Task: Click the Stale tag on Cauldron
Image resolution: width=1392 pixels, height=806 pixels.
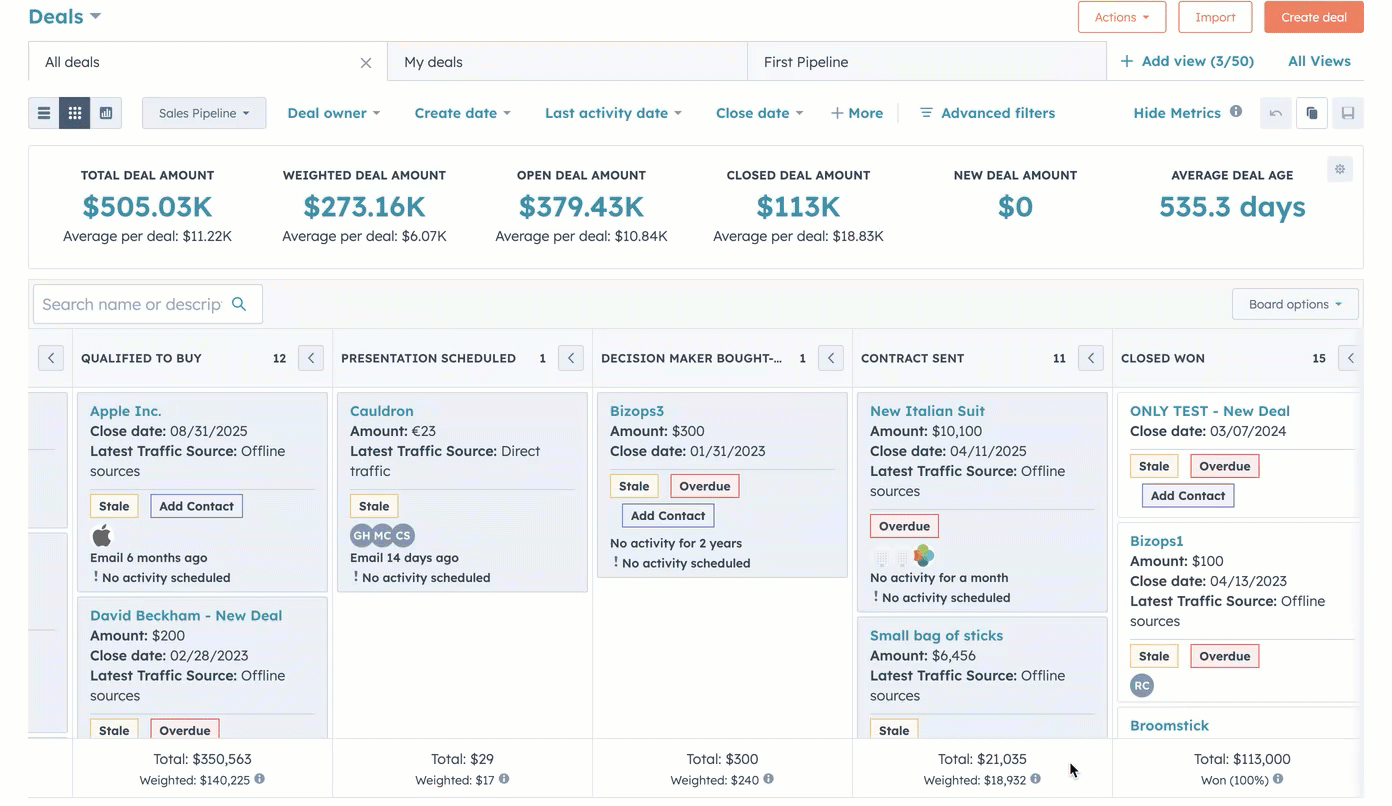Action: (374, 506)
